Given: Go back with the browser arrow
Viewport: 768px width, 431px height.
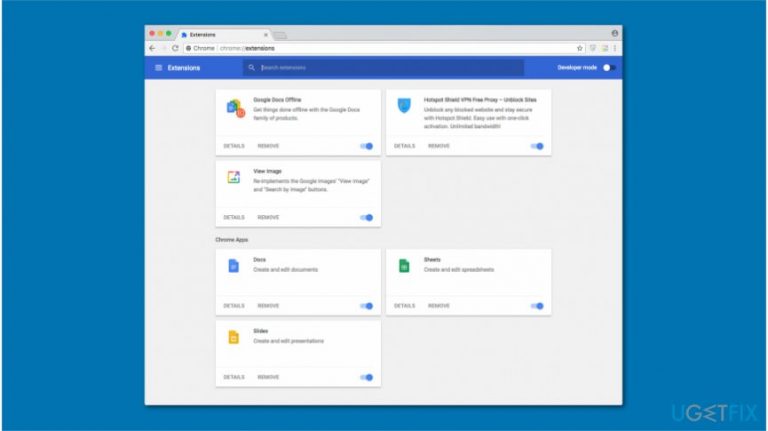Looking at the screenshot, I should [x=152, y=48].
